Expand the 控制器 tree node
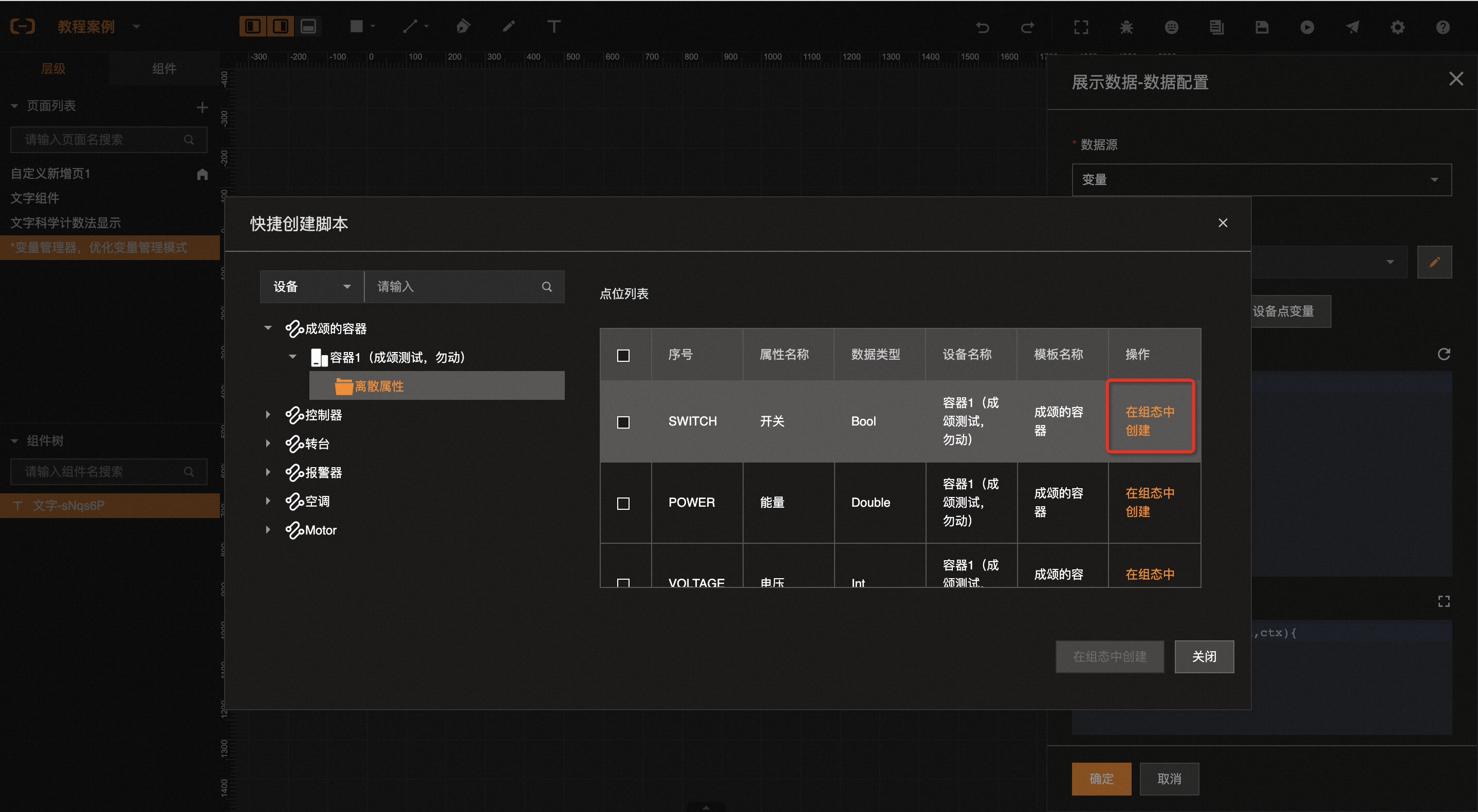 (268, 414)
